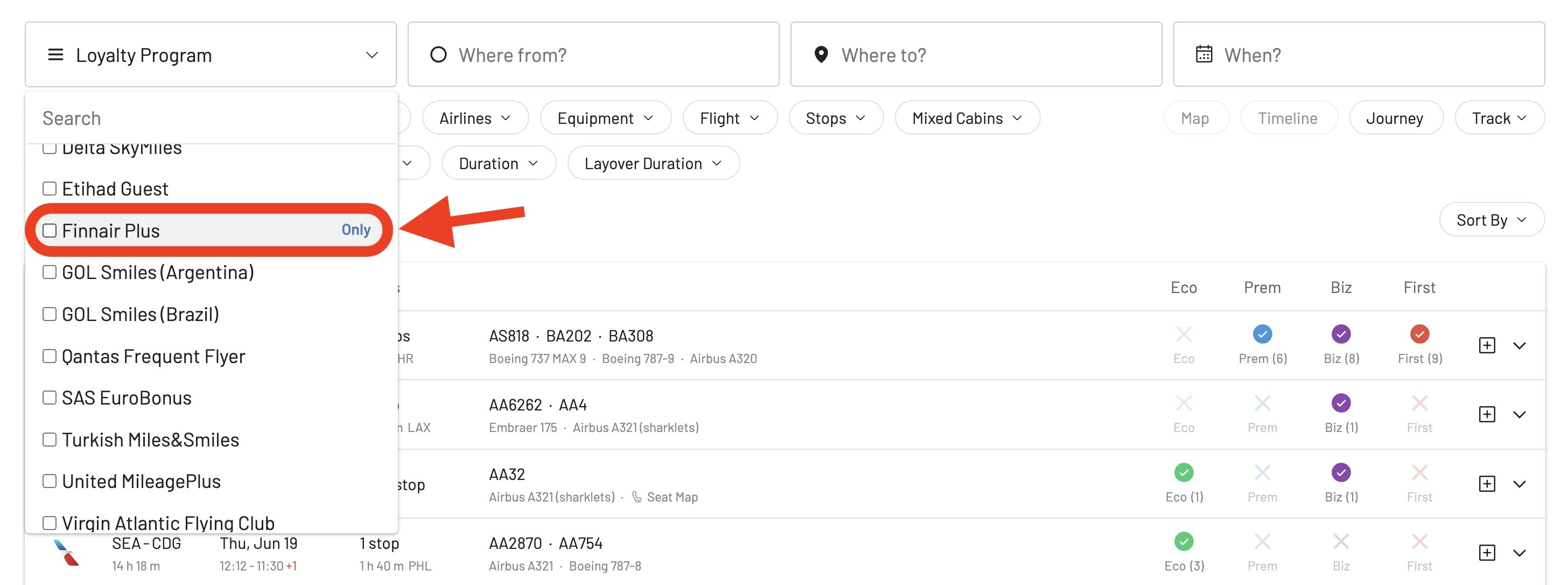Click the Prem column header
Screen dimensions: 1568x585
(x=1262, y=287)
